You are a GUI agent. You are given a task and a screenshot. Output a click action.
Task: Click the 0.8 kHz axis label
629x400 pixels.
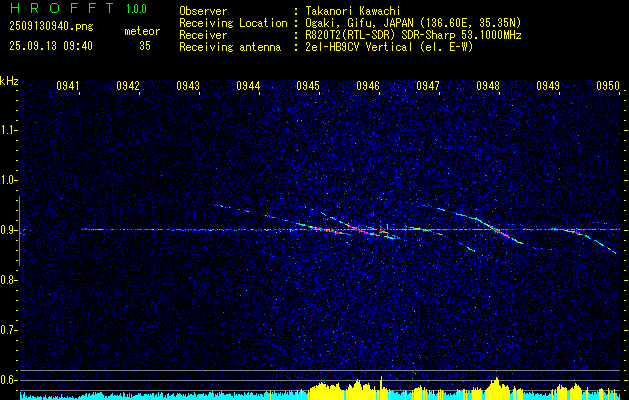click(x=8, y=280)
